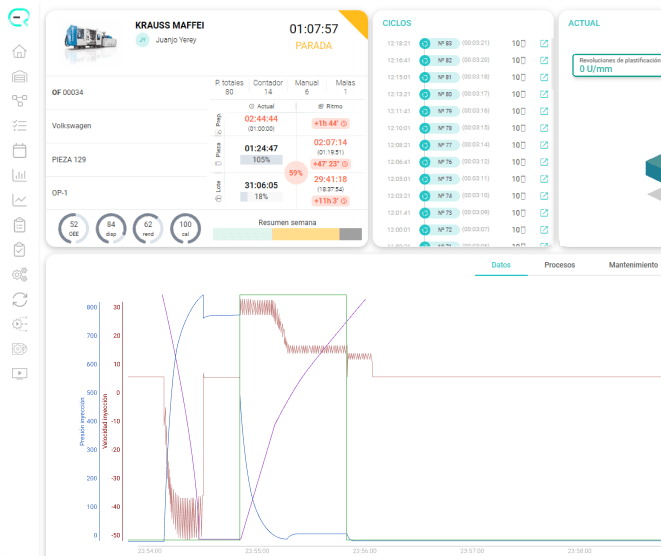Open the bar chart sidebar icon

(19, 175)
